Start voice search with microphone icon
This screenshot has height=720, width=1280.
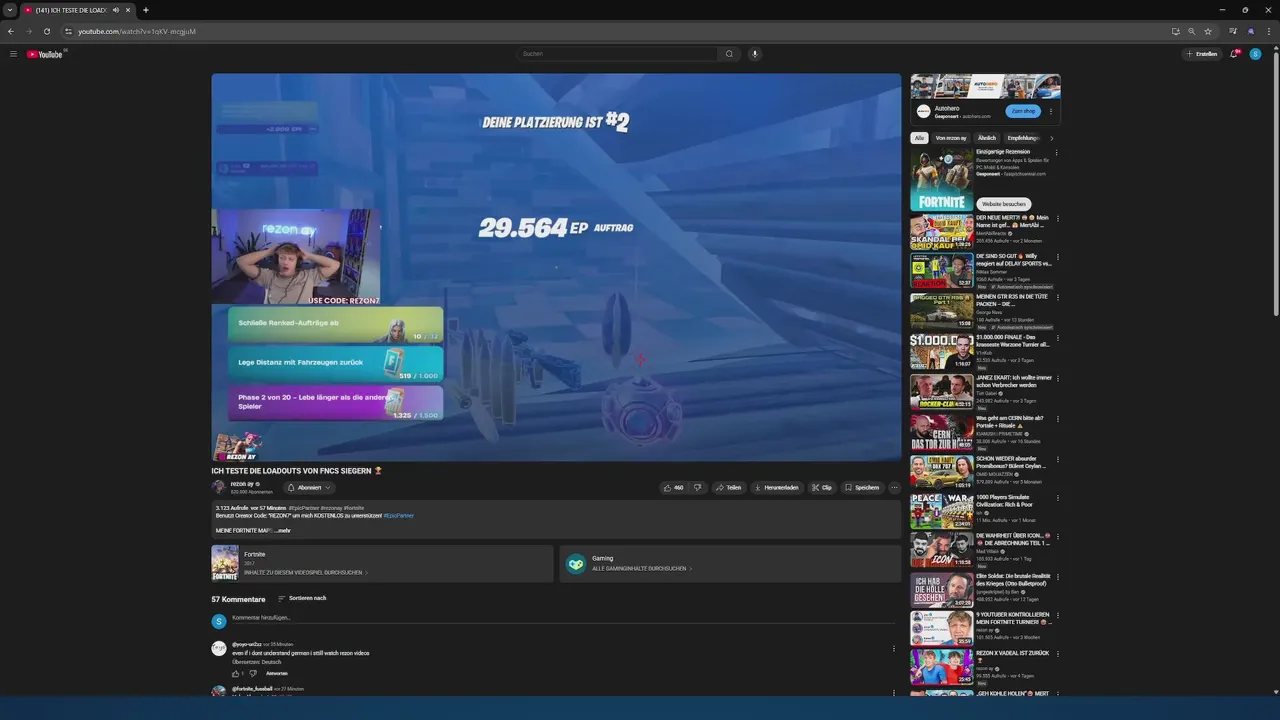pos(755,54)
